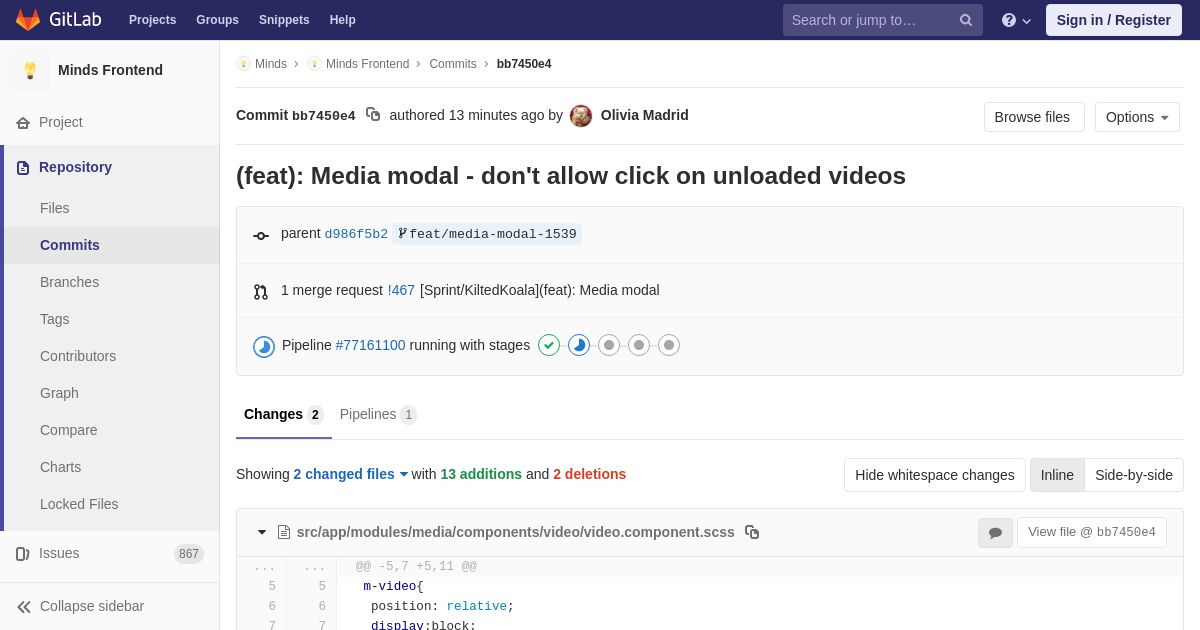This screenshot has height=630, width=1200.
Task: Expand the 2 changed files dropdown
Action: (x=350, y=474)
